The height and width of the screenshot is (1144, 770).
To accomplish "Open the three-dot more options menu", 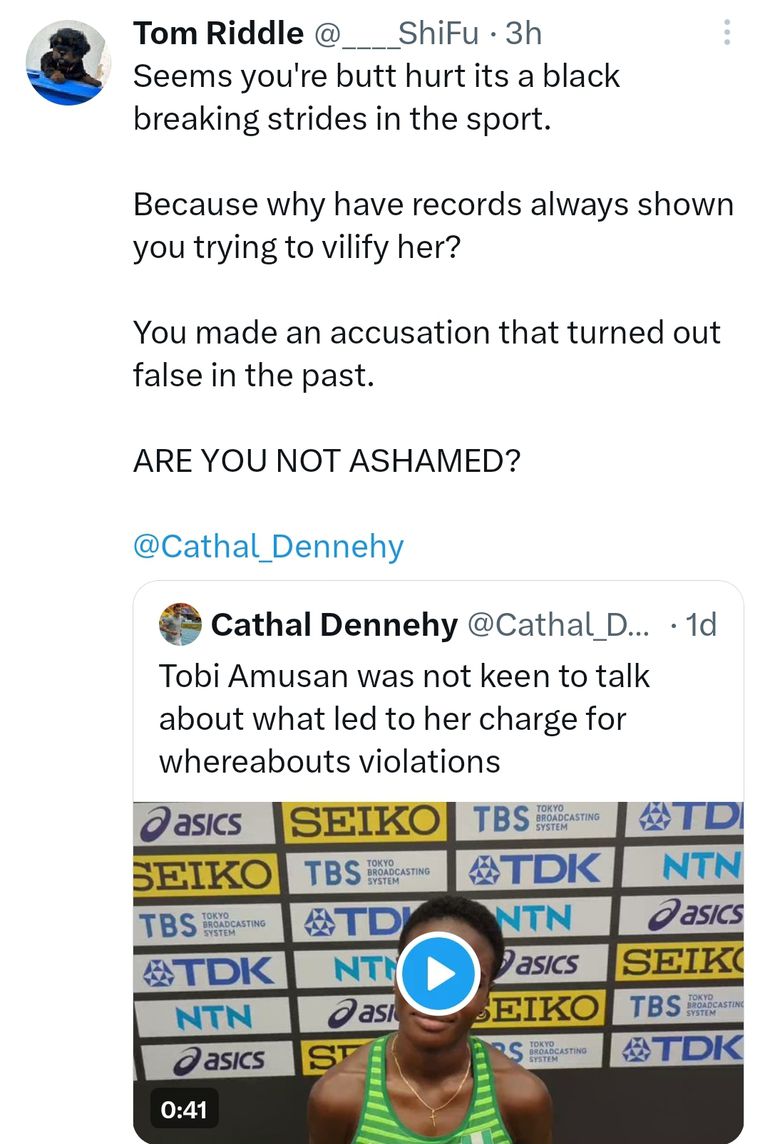I will (x=727, y=35).
